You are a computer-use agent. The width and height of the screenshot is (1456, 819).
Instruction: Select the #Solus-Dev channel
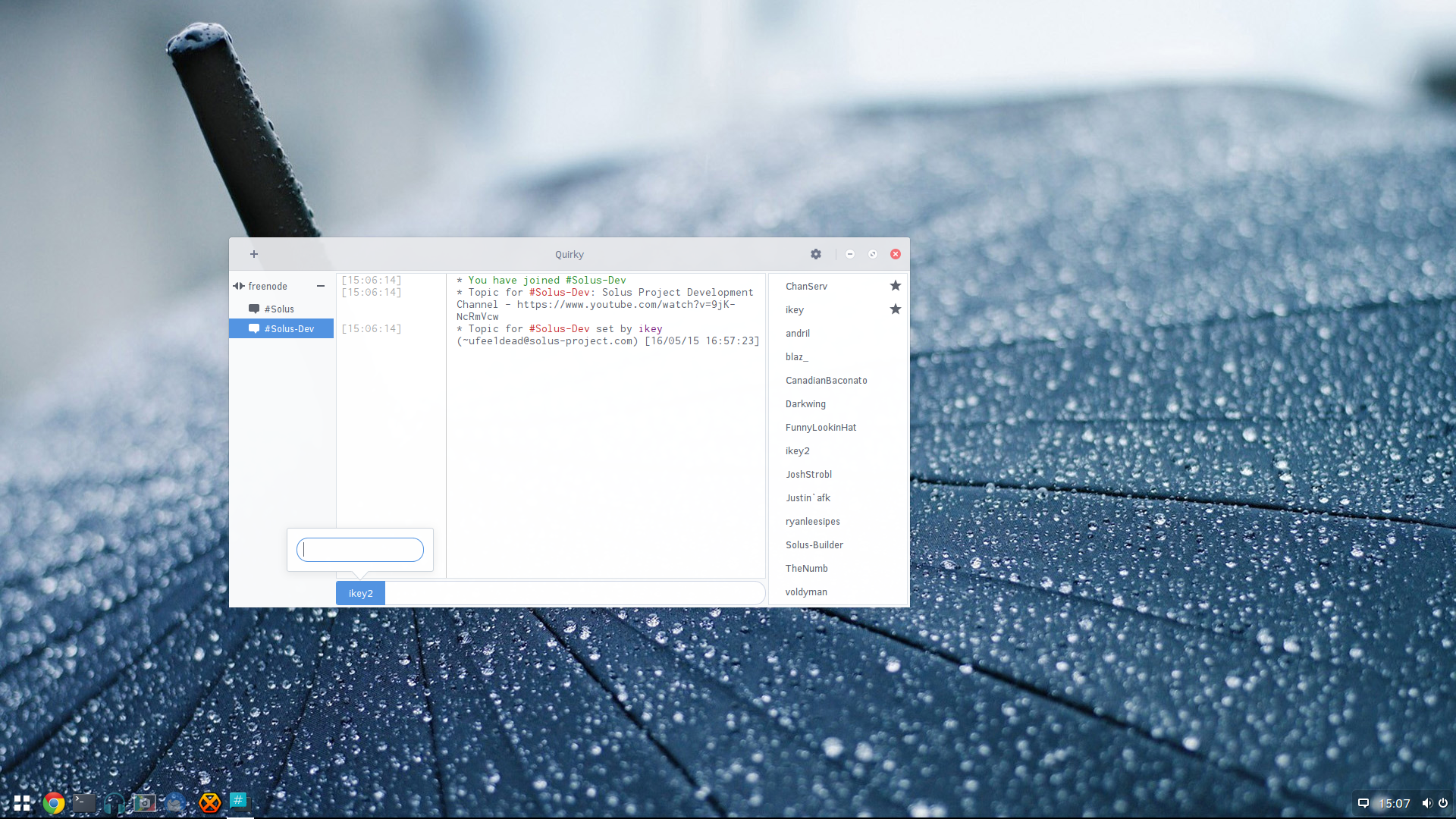pyautogui.click(x=281, y=328)
